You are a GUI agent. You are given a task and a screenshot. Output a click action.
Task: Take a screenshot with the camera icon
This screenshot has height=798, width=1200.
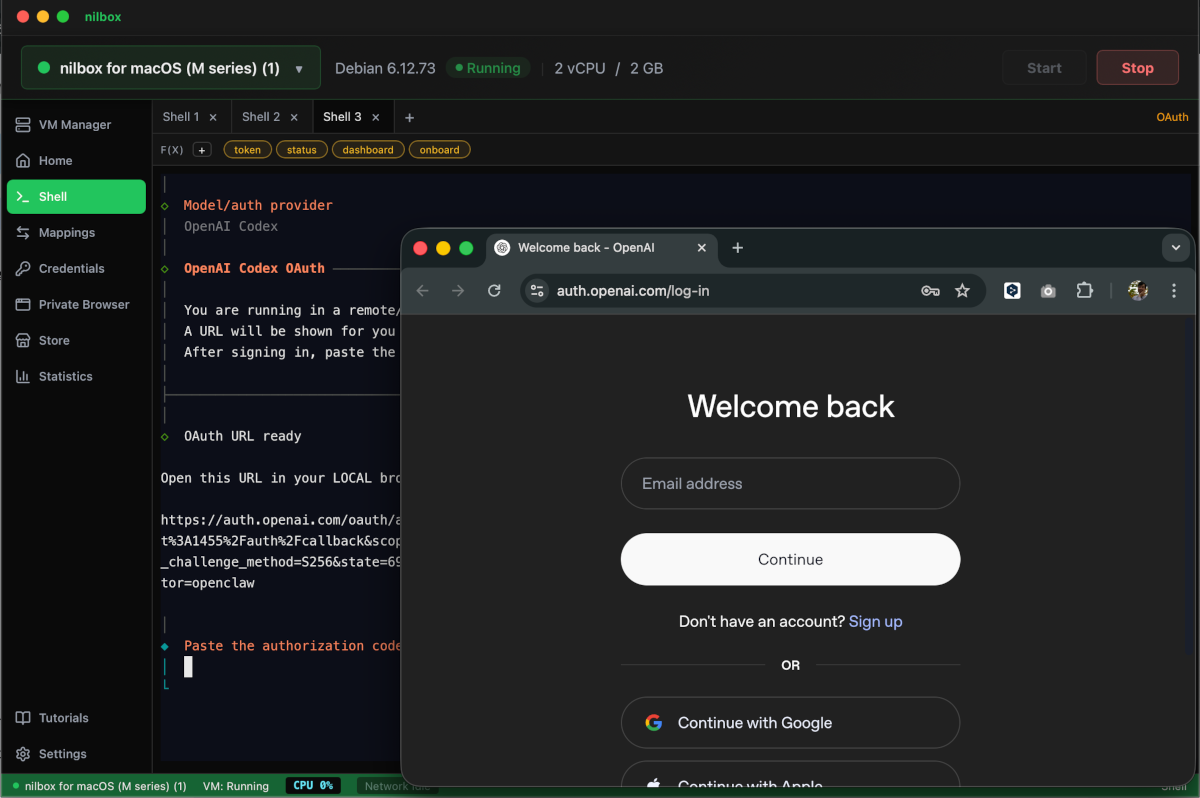coord(1048,290)
